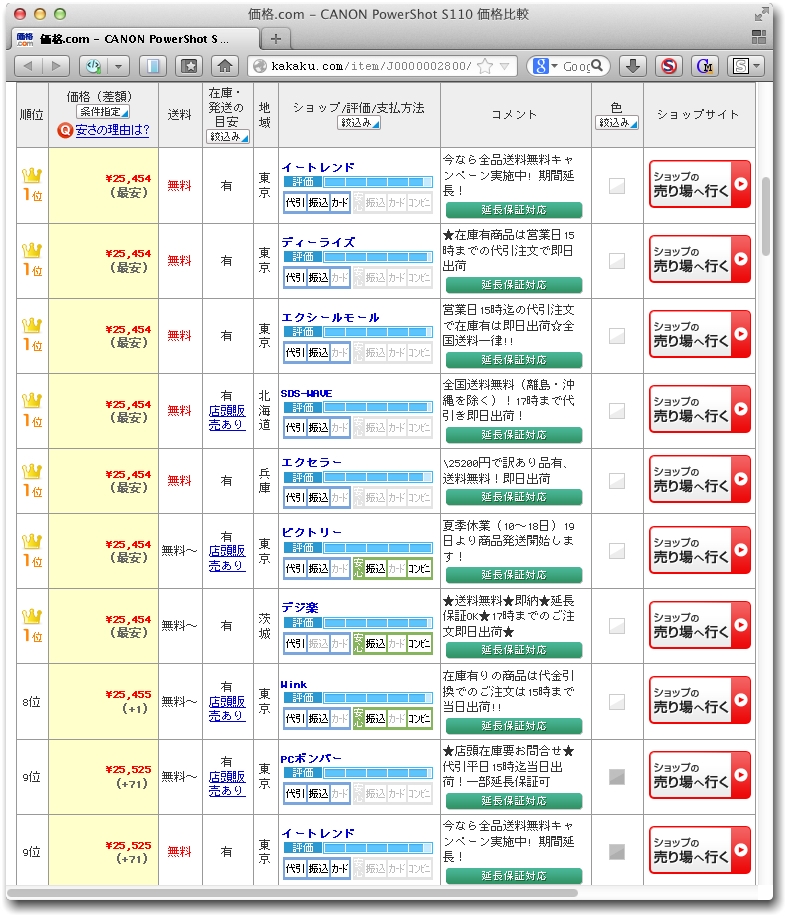Viewport: 787px width, 917px height.
Task: Click the color swatch in ディーライズ row
Action: coord(617,261)
